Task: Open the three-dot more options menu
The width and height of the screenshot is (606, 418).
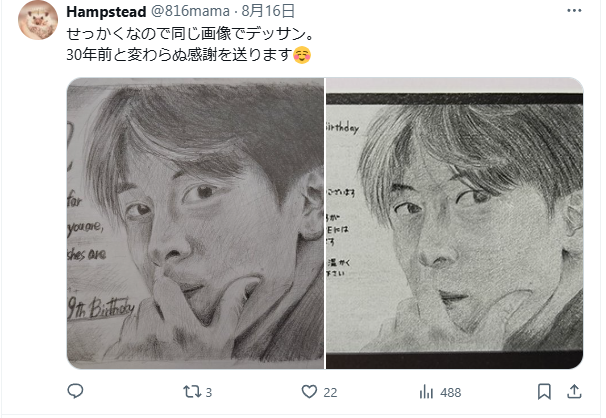Action: 574,11
